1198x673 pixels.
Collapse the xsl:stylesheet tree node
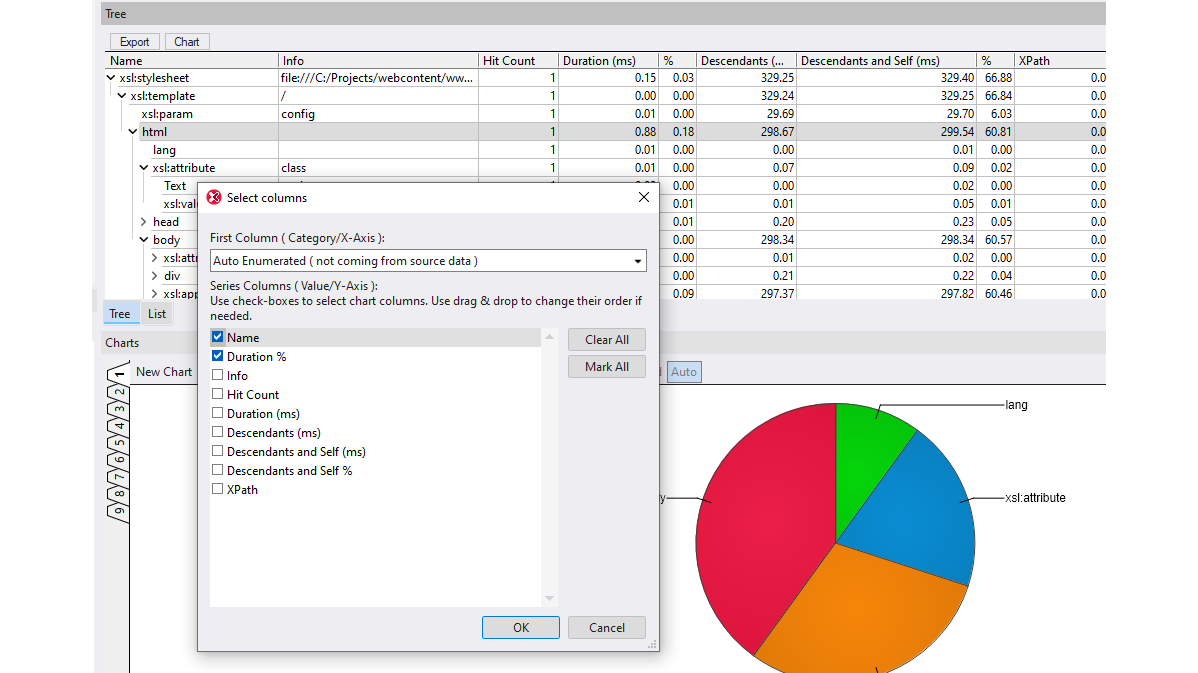click(x=109, y=77)
